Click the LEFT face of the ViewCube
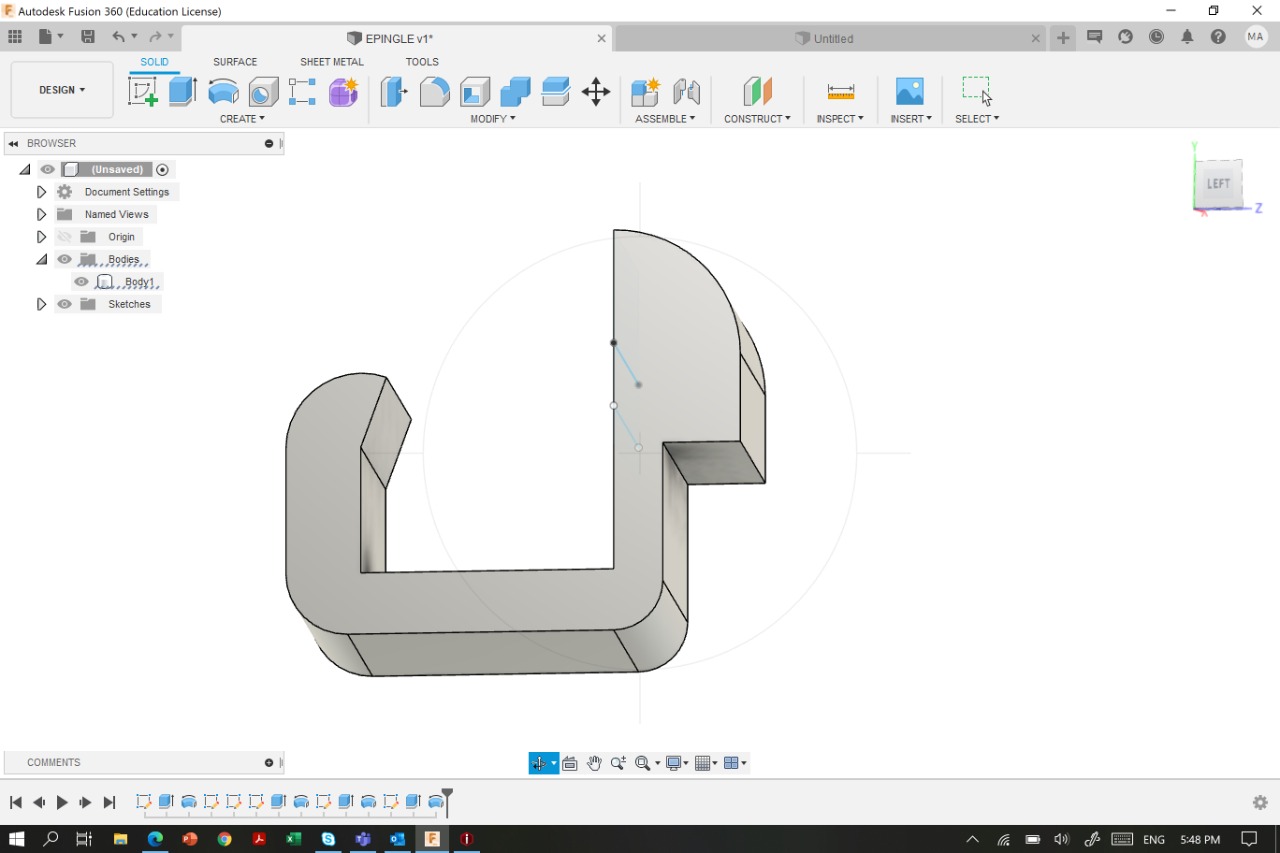The image size is (1280, 853). coord(1218,184)
